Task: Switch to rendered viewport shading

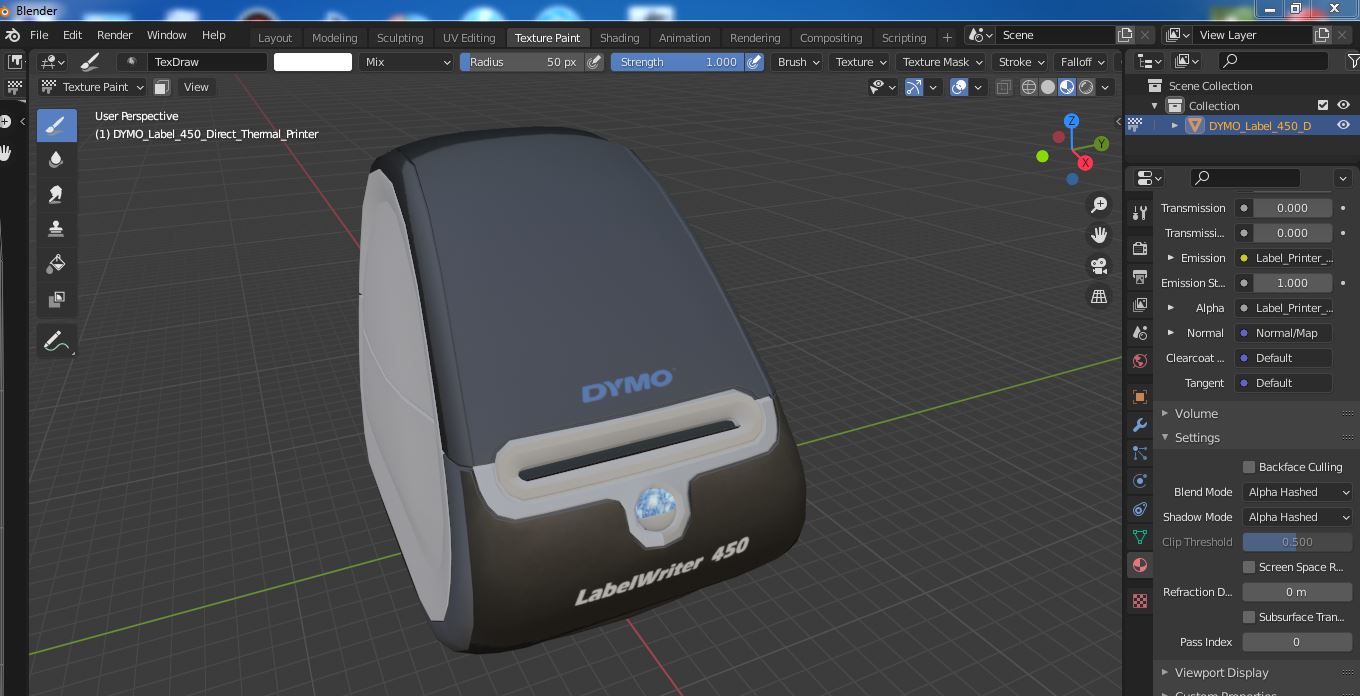Action: [1086, 87]
